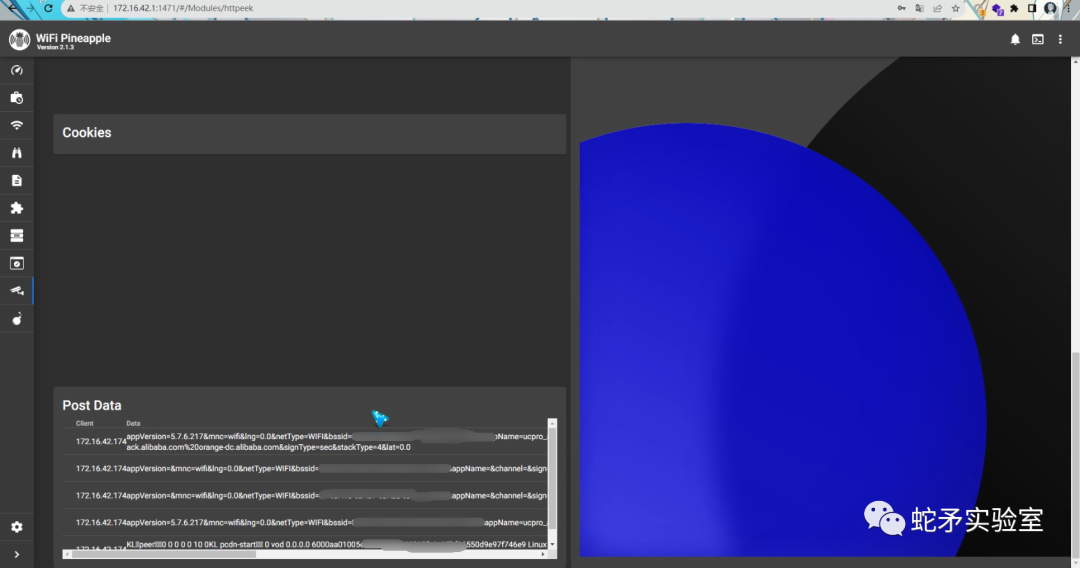Click the Cookies panel header
The width and height of the screenshot is (1080, 568).
(309, 133)
